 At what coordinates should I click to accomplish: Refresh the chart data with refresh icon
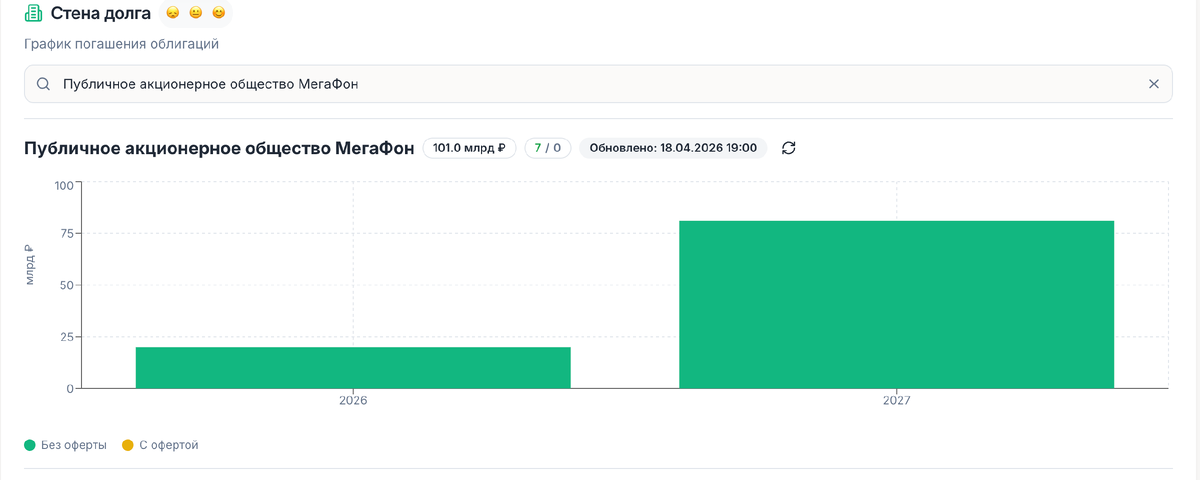pyautogui.click(x=789, y=148)
